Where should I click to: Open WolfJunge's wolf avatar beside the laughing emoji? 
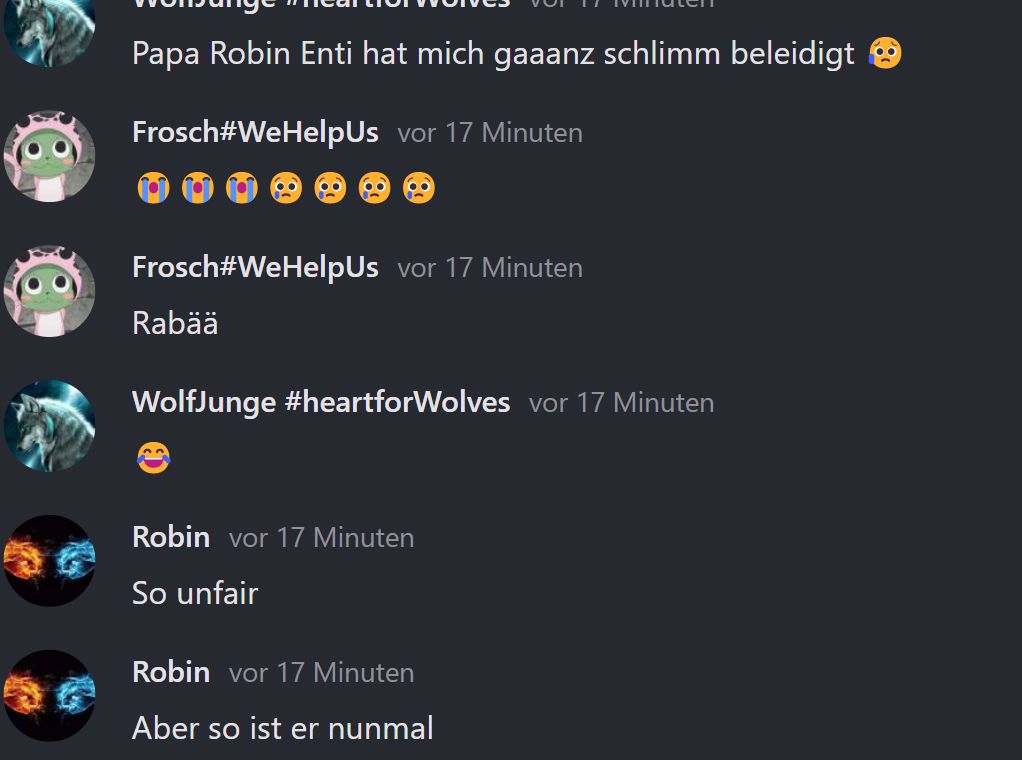50,426
